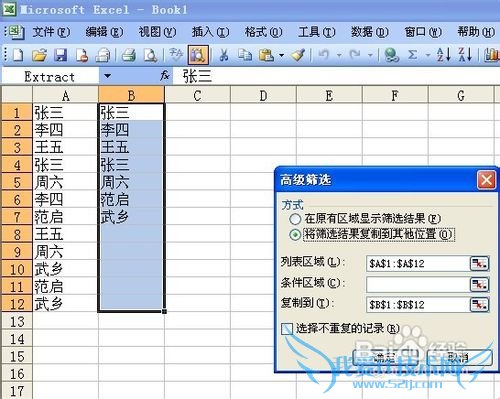This screenshot has height=399, width=500.
Task: Select column A header
Action: click(x=65, y=96)
